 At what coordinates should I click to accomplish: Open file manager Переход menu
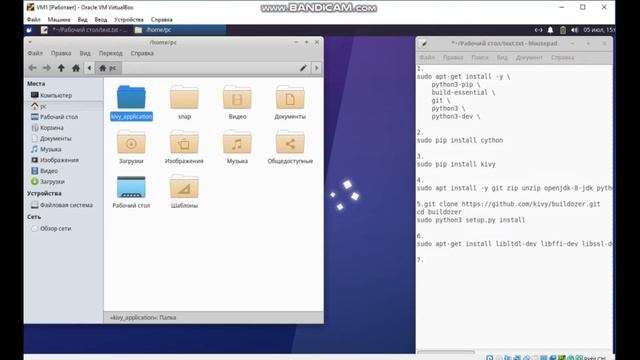pyautogui.click(x=111, y=53)
